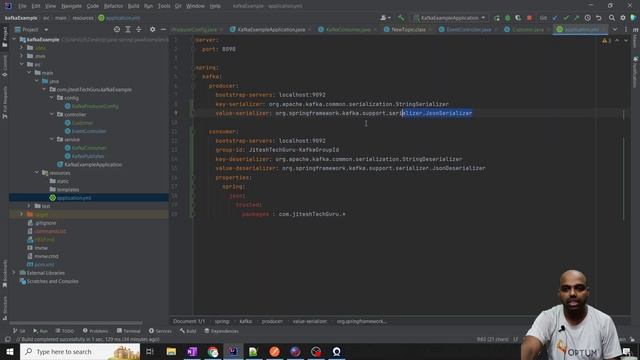Select pom.xml in Project tree
The image size is (640, 360).
click(44, 264)
